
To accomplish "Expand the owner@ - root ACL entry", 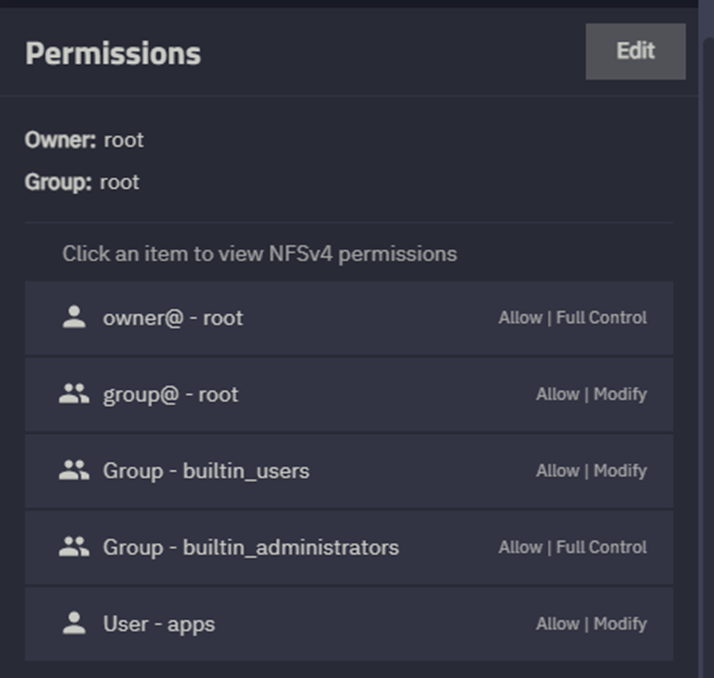I will click(x=349, y=318).
